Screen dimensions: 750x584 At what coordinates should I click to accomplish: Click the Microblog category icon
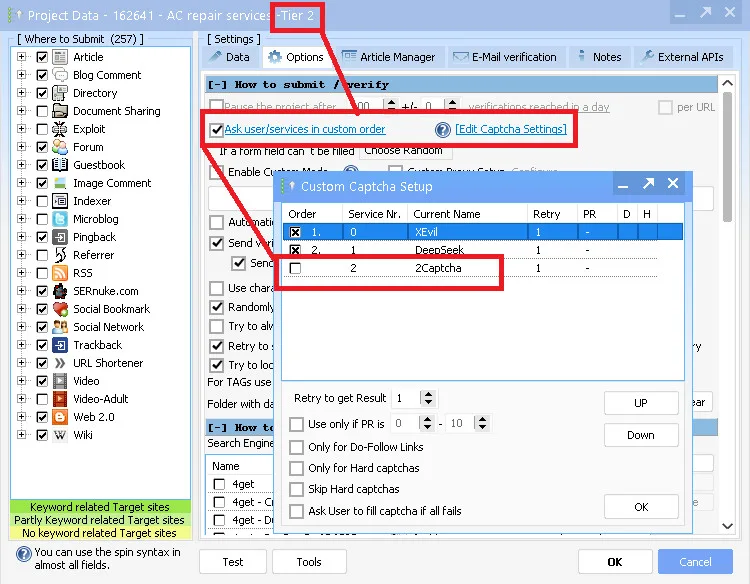tap(60, 219)
